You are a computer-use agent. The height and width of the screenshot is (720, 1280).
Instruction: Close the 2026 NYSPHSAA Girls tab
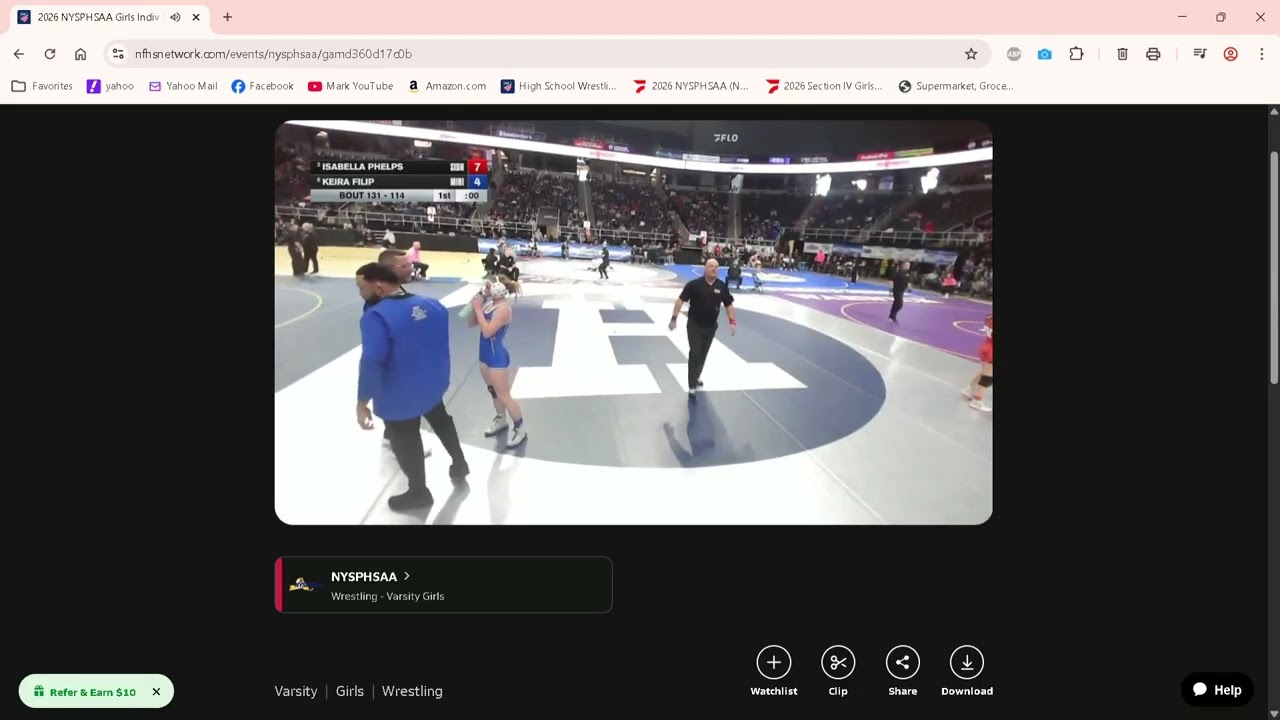[196, 17]
